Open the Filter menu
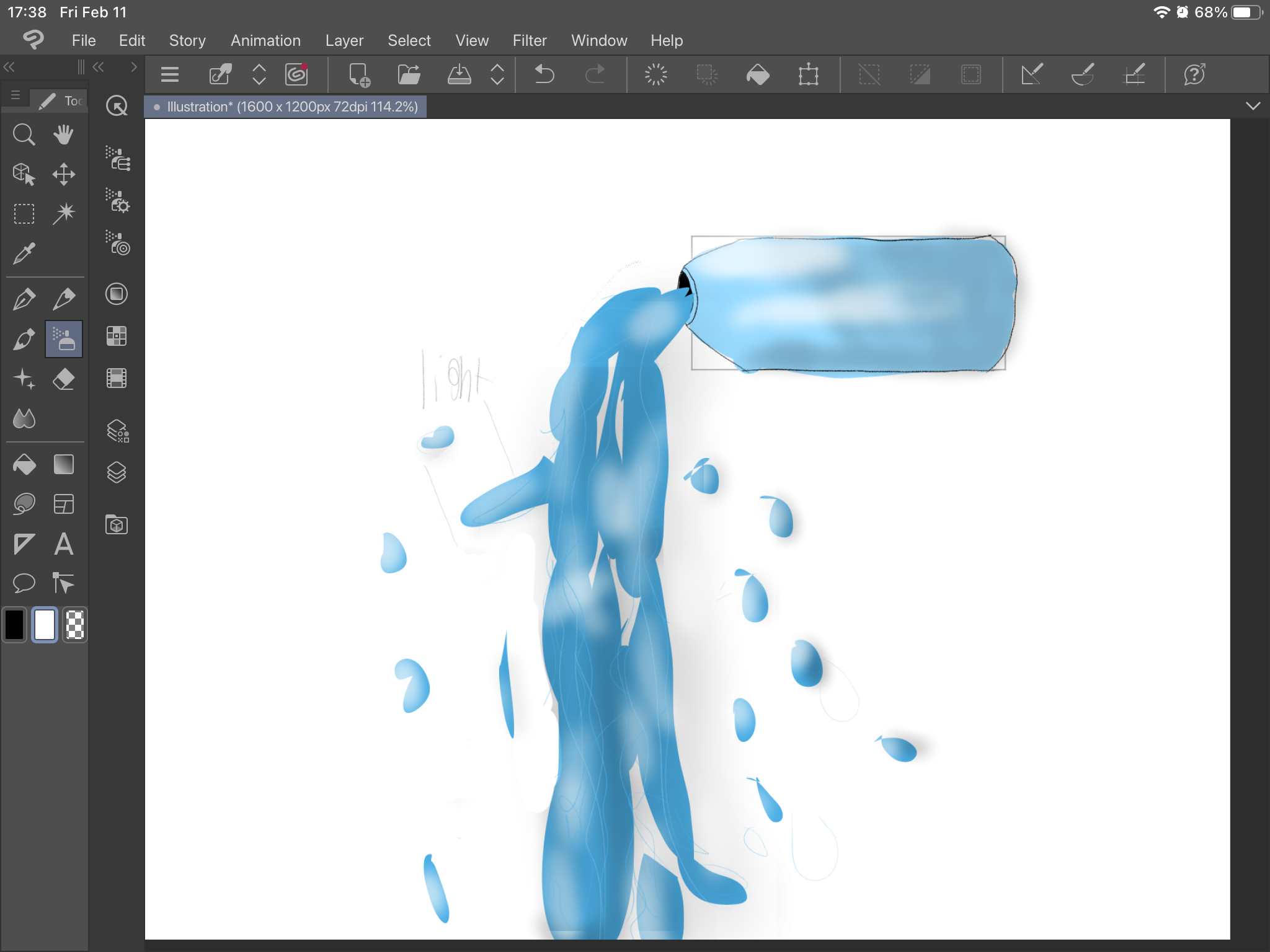Screen dimensions: 1270x952 (529, 40)
